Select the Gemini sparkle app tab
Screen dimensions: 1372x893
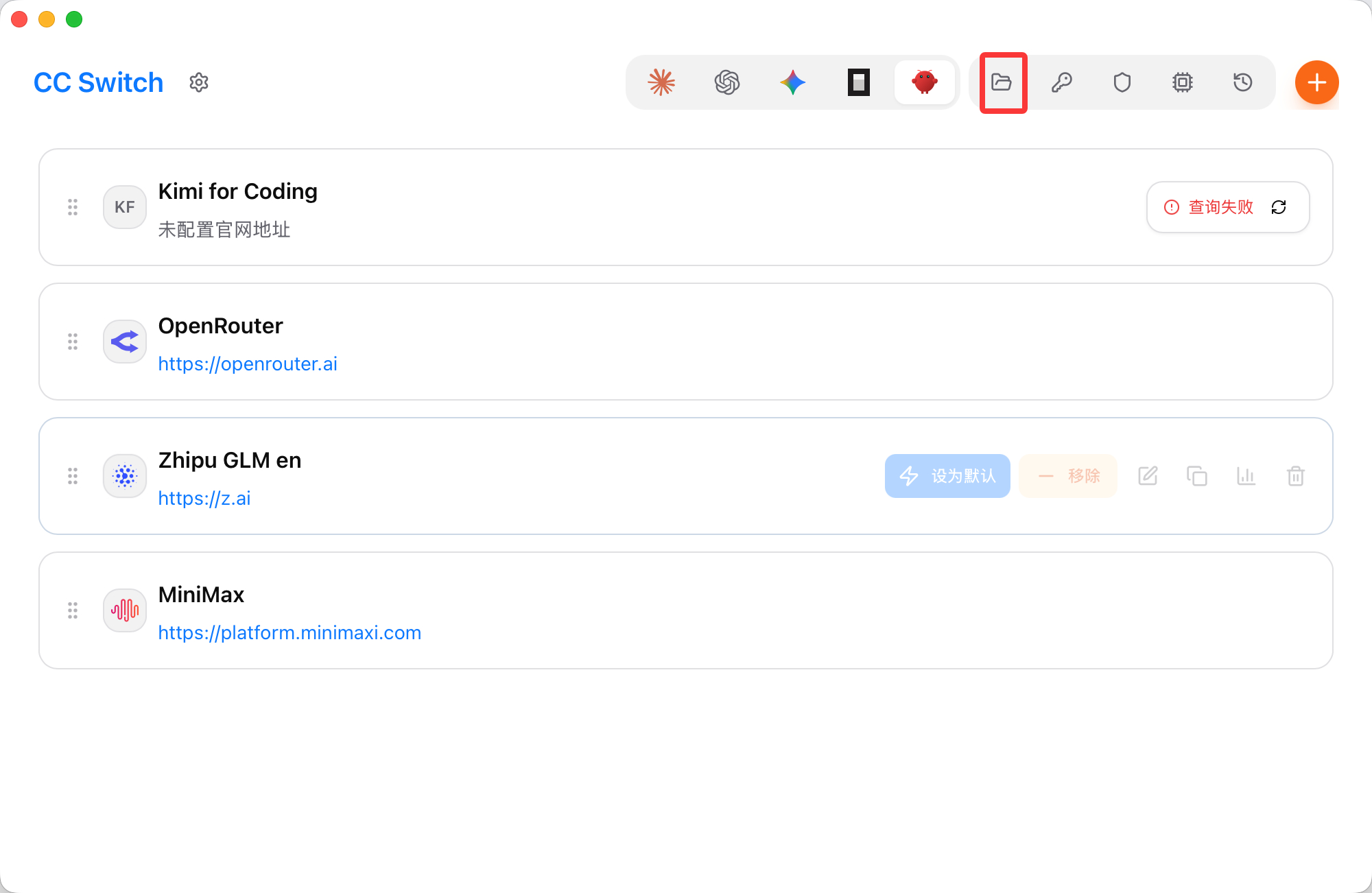[793, 82]
